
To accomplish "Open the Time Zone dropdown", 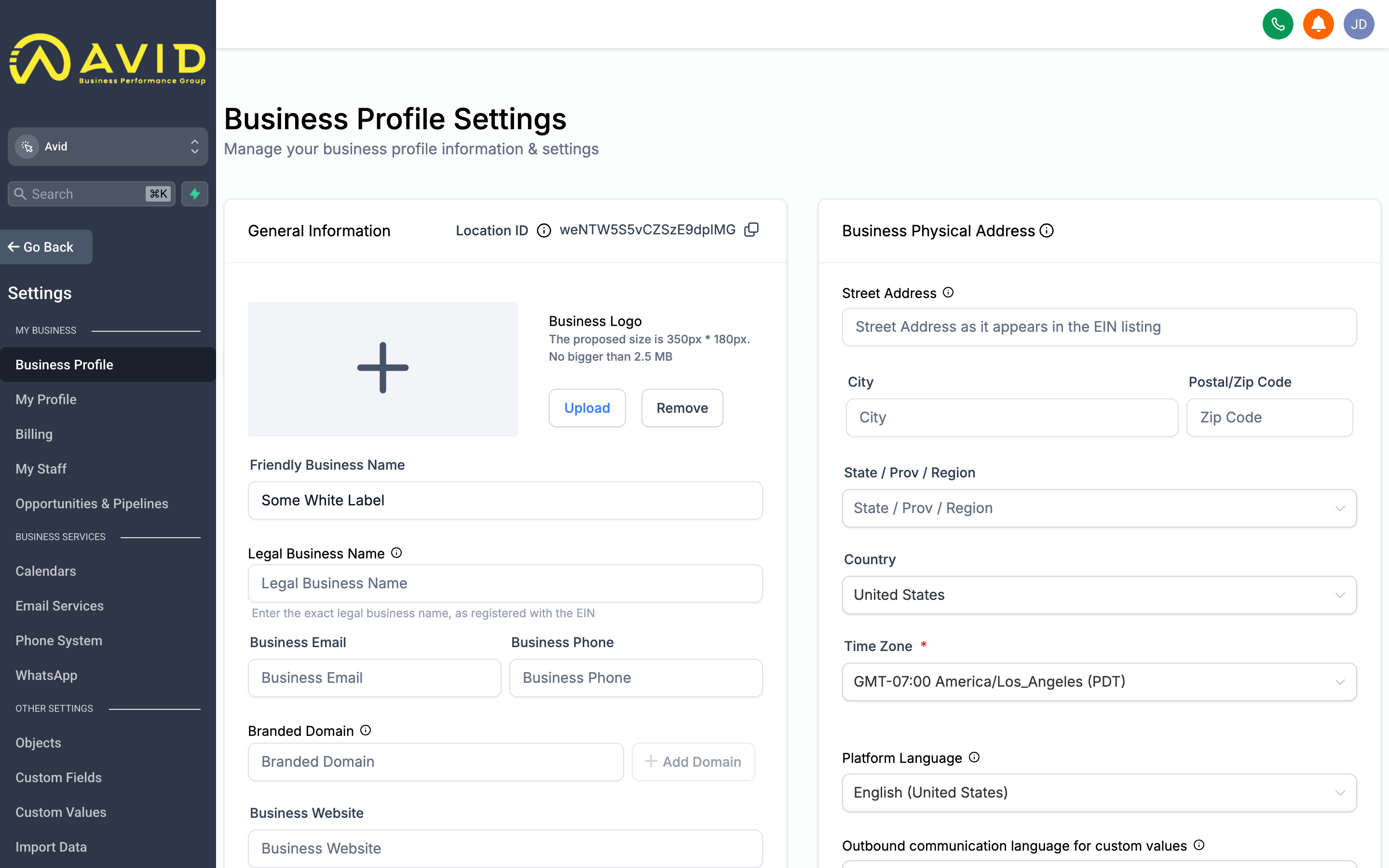I will coord(1099,681).
